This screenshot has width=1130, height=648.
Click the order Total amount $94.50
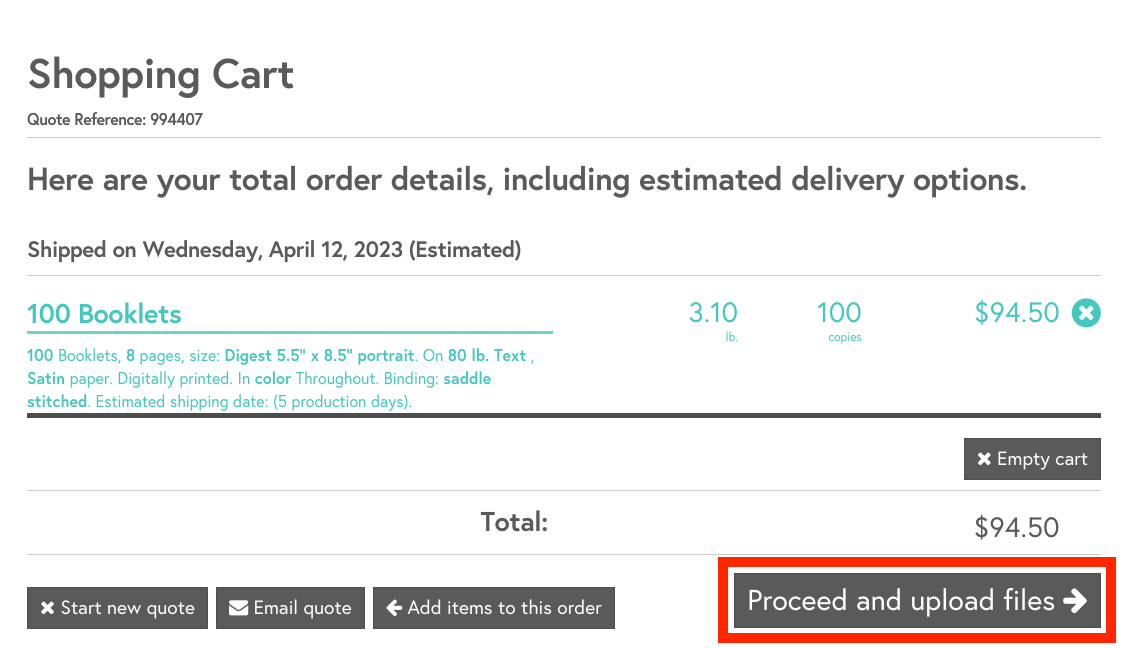pyautogui.click(x=1016, y=527)
